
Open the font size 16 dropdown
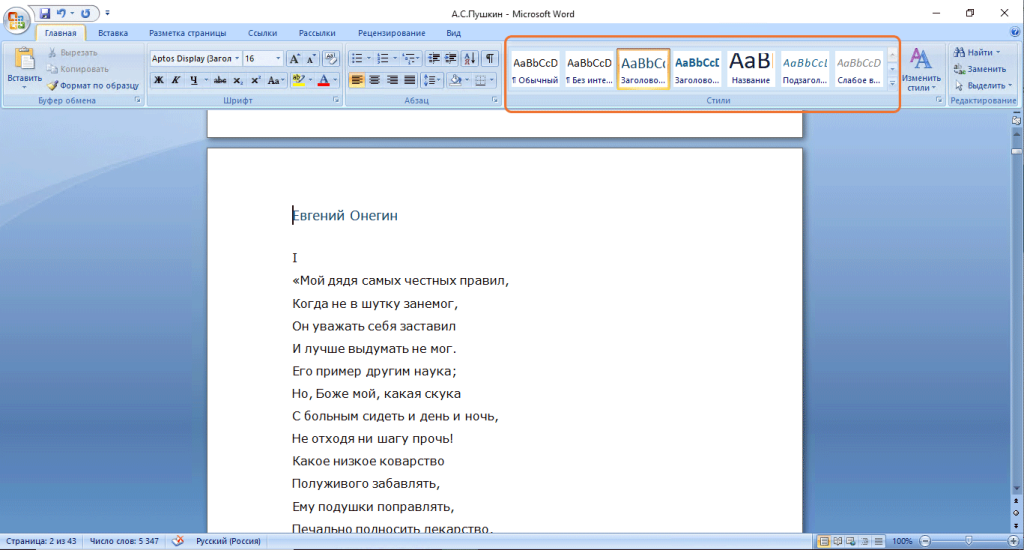click(278, 59)
